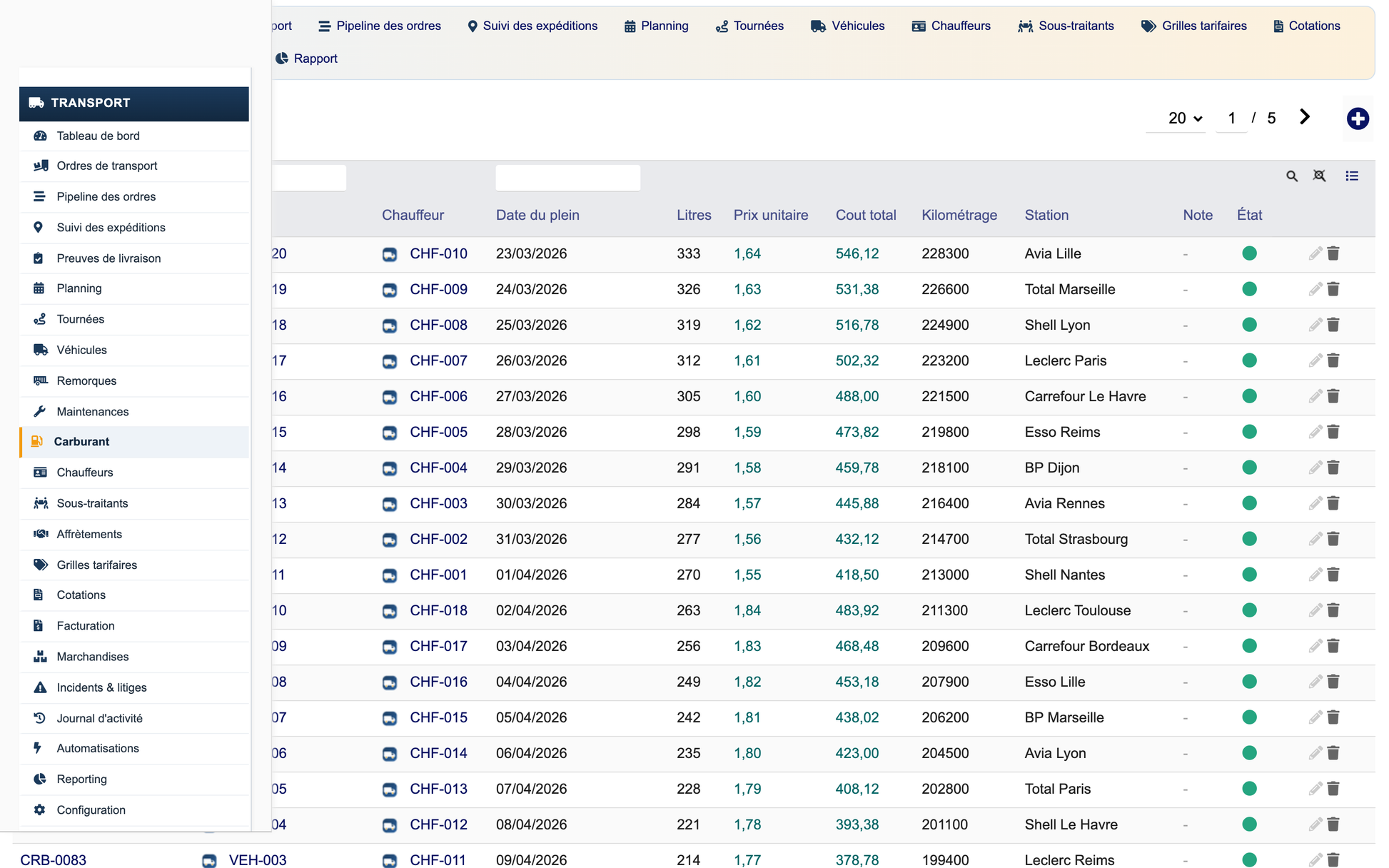Click the Date du plein filter field
1389x868 pixels.
pos(568,178)
